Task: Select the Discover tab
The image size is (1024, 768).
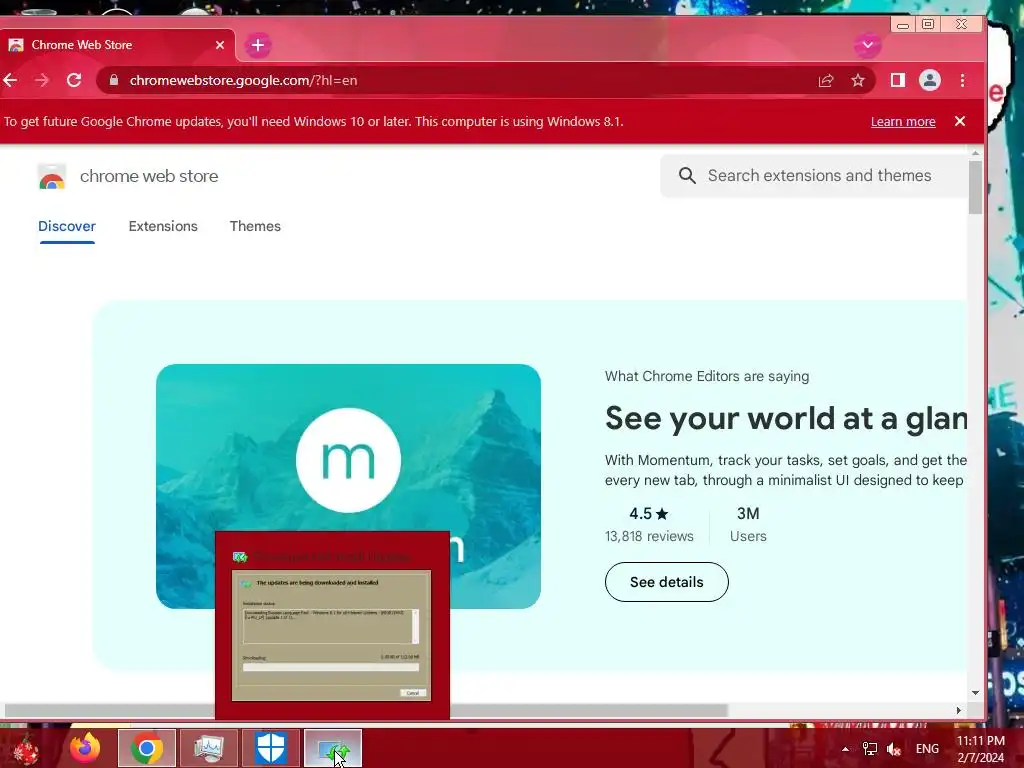Action: pos(67,226)
